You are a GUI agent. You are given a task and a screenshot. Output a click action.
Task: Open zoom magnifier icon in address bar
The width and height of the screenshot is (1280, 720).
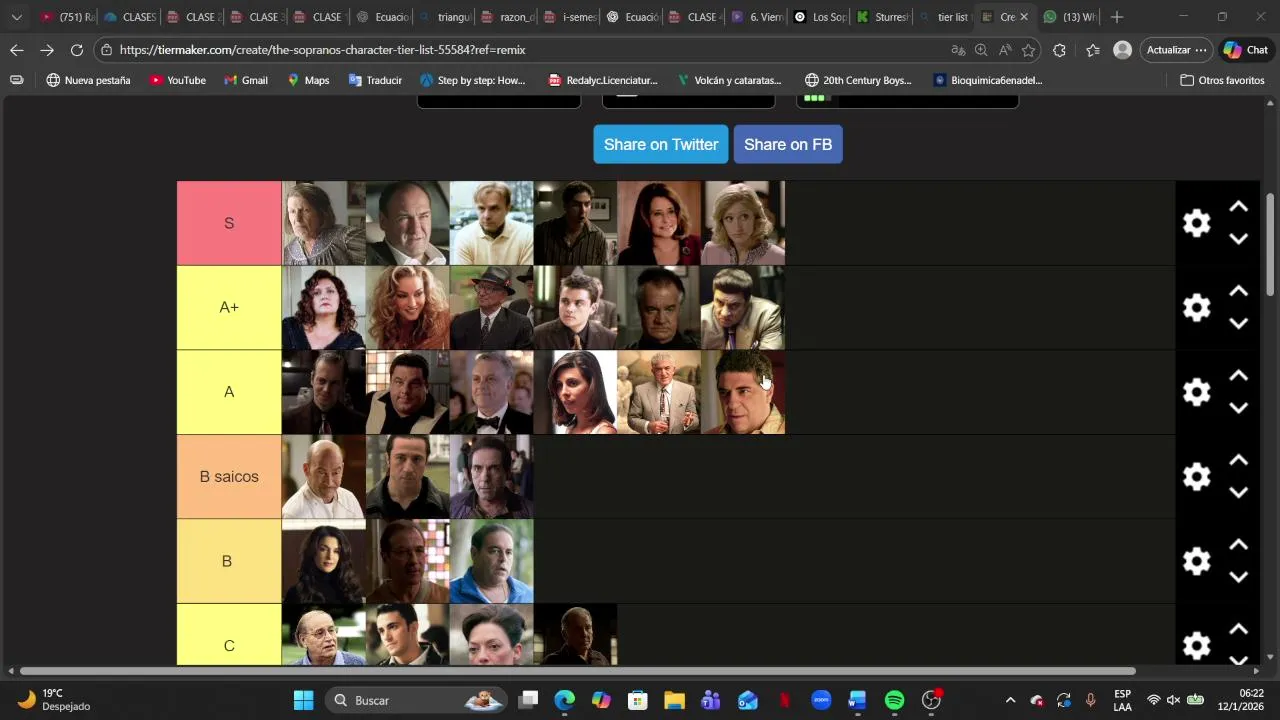tap(981, 50)
